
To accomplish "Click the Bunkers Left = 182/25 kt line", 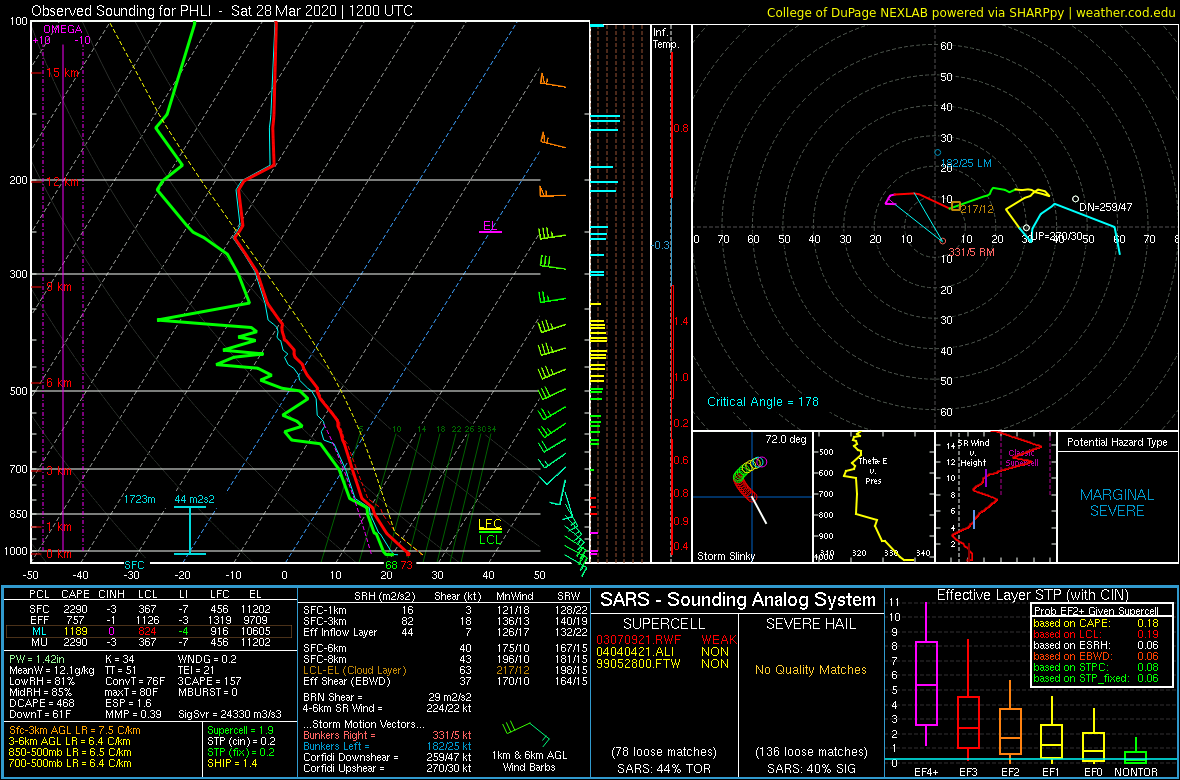I will (x=387, y=747).
